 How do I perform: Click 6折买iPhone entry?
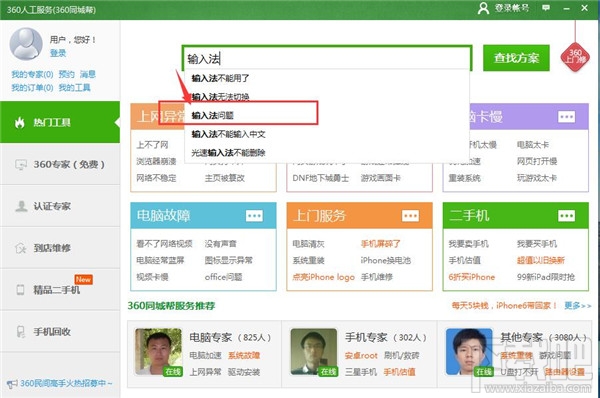coord(472,277)
